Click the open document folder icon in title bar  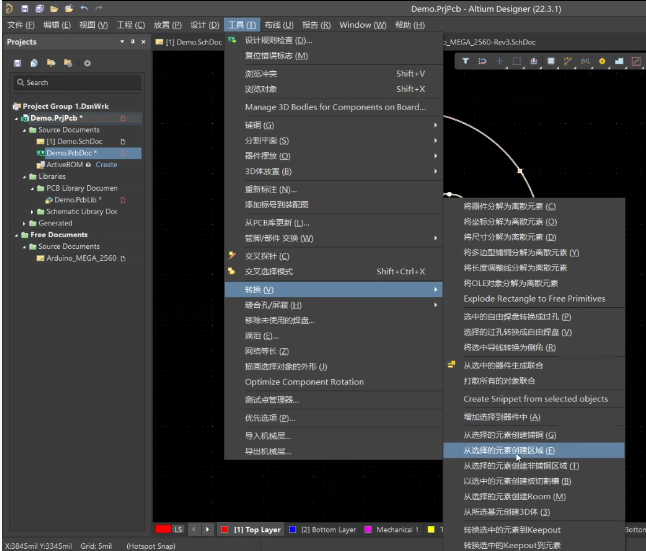54,8
